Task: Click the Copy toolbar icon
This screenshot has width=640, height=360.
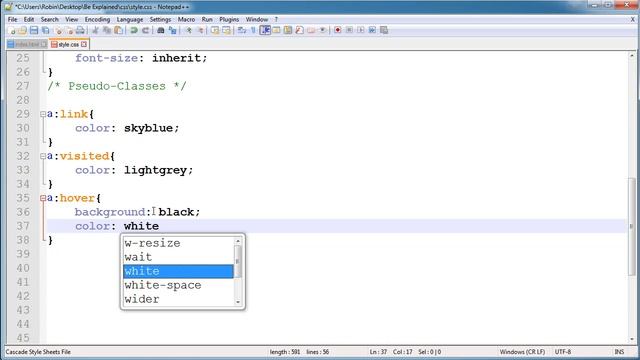Action: 107,30
